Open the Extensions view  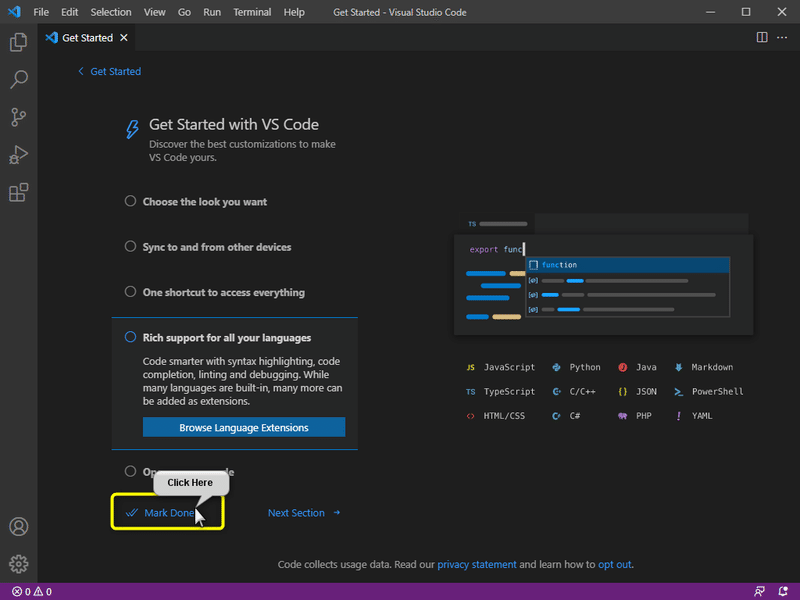tap(18, 192)
